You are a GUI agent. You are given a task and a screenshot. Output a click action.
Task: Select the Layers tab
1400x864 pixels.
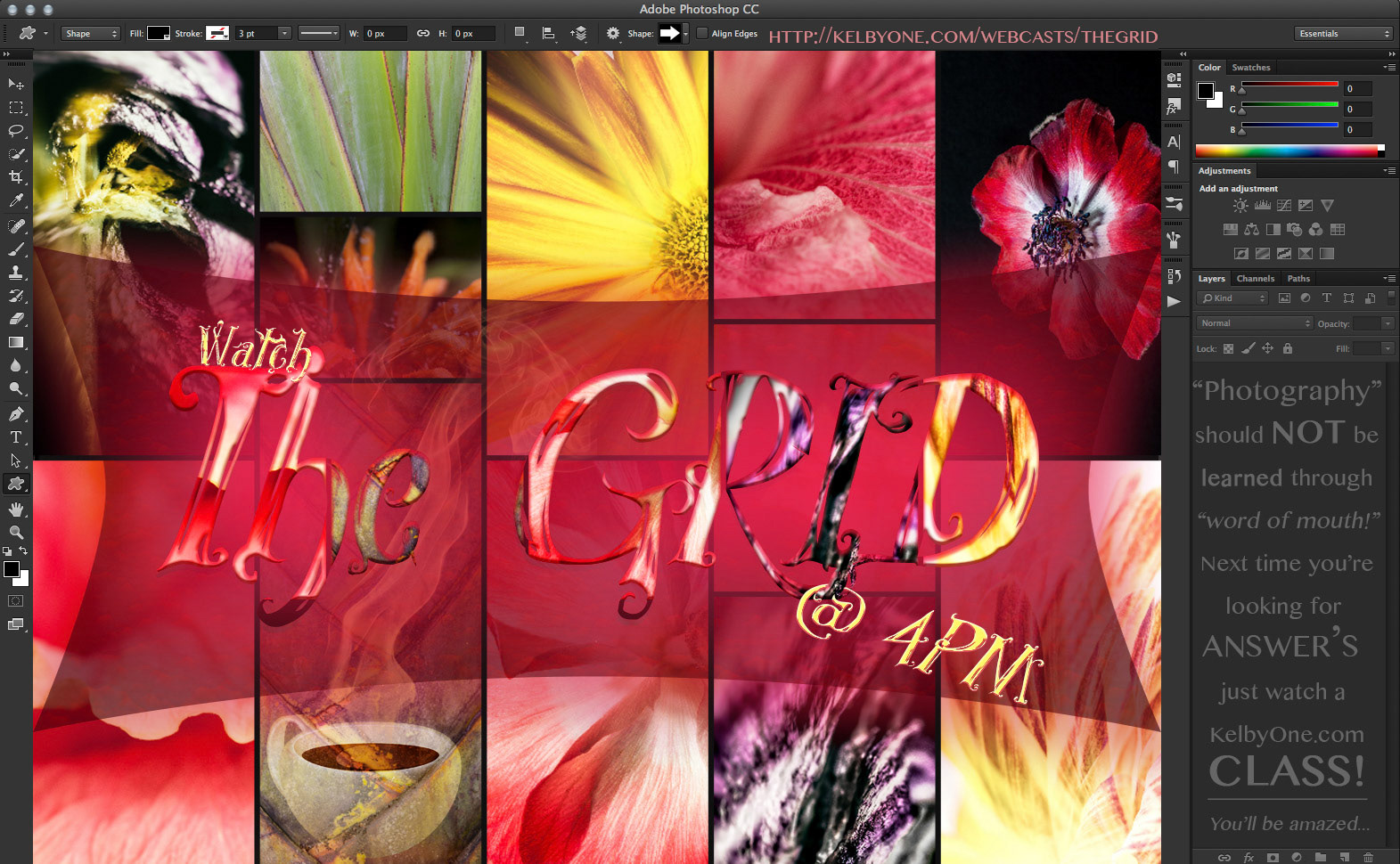coord(1211,279)
